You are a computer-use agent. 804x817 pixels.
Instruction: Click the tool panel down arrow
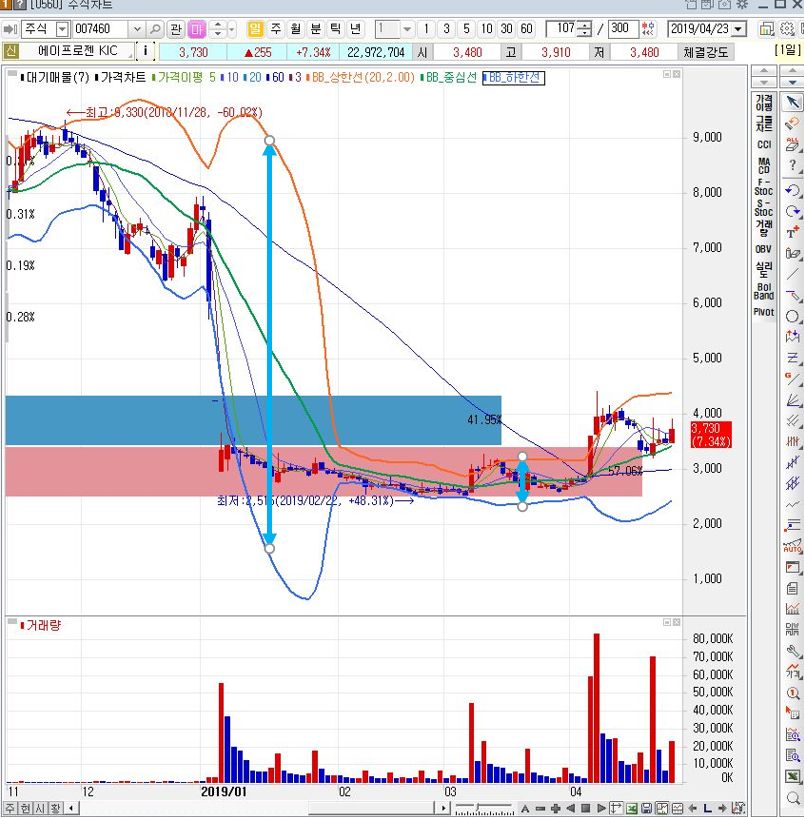click(792, 82)
